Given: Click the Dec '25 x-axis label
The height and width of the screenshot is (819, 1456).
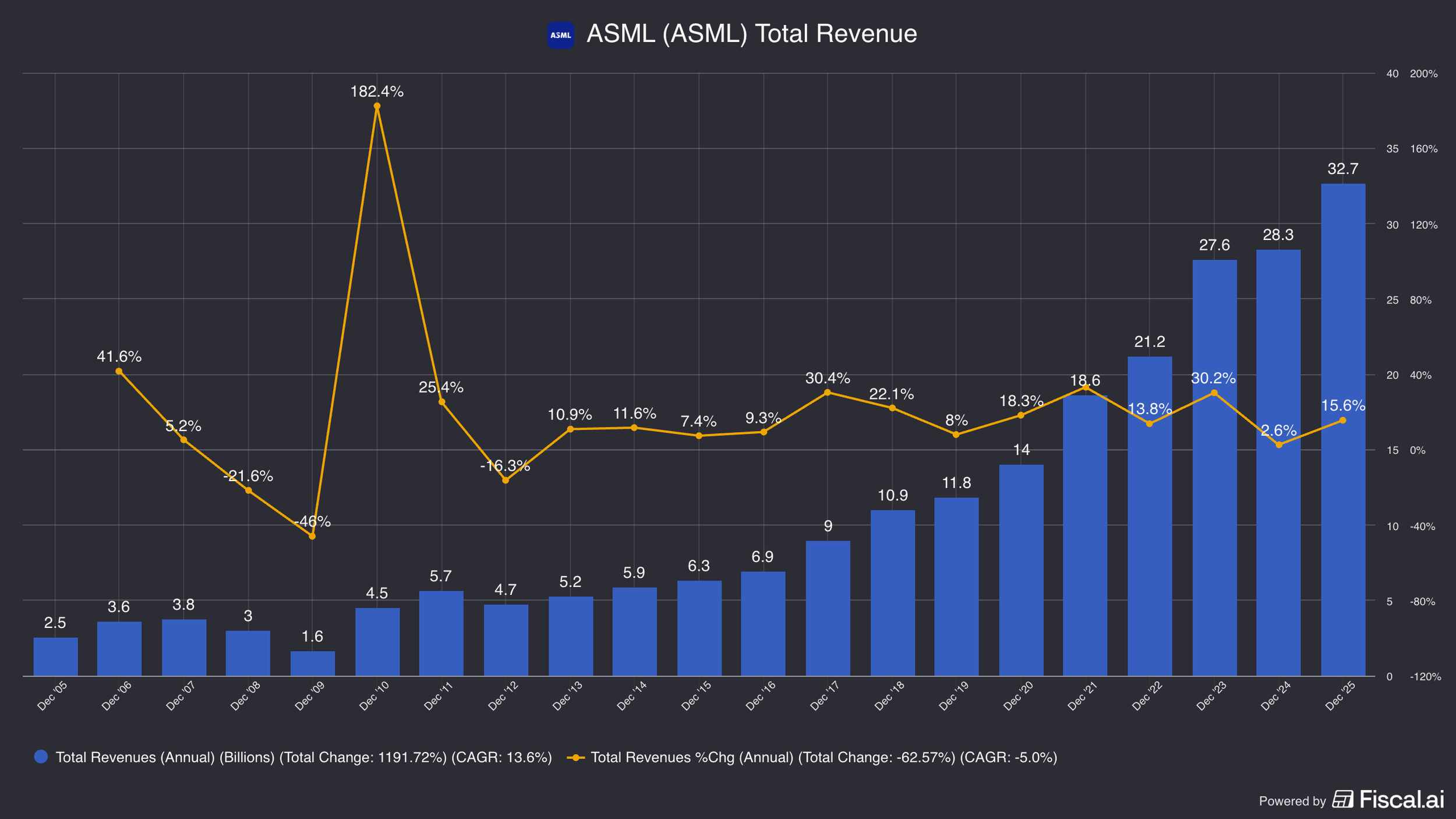Looking at the screenshot, I should (x=1340, y=696).
